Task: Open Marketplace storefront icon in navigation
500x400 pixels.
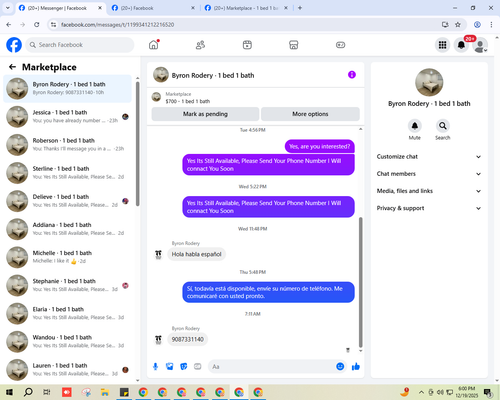Action: pos(294,45)
